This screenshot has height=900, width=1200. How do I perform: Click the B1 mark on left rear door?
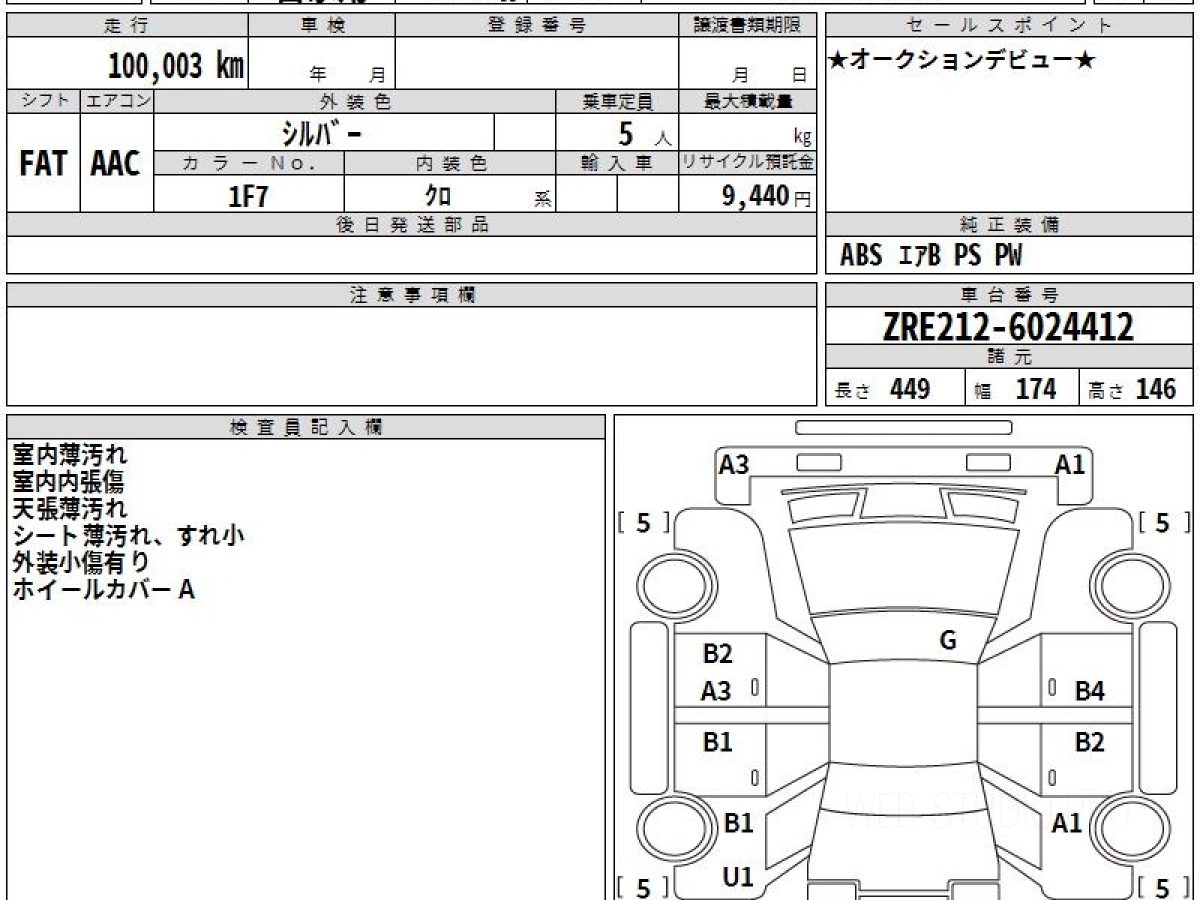tap(717, 742)
